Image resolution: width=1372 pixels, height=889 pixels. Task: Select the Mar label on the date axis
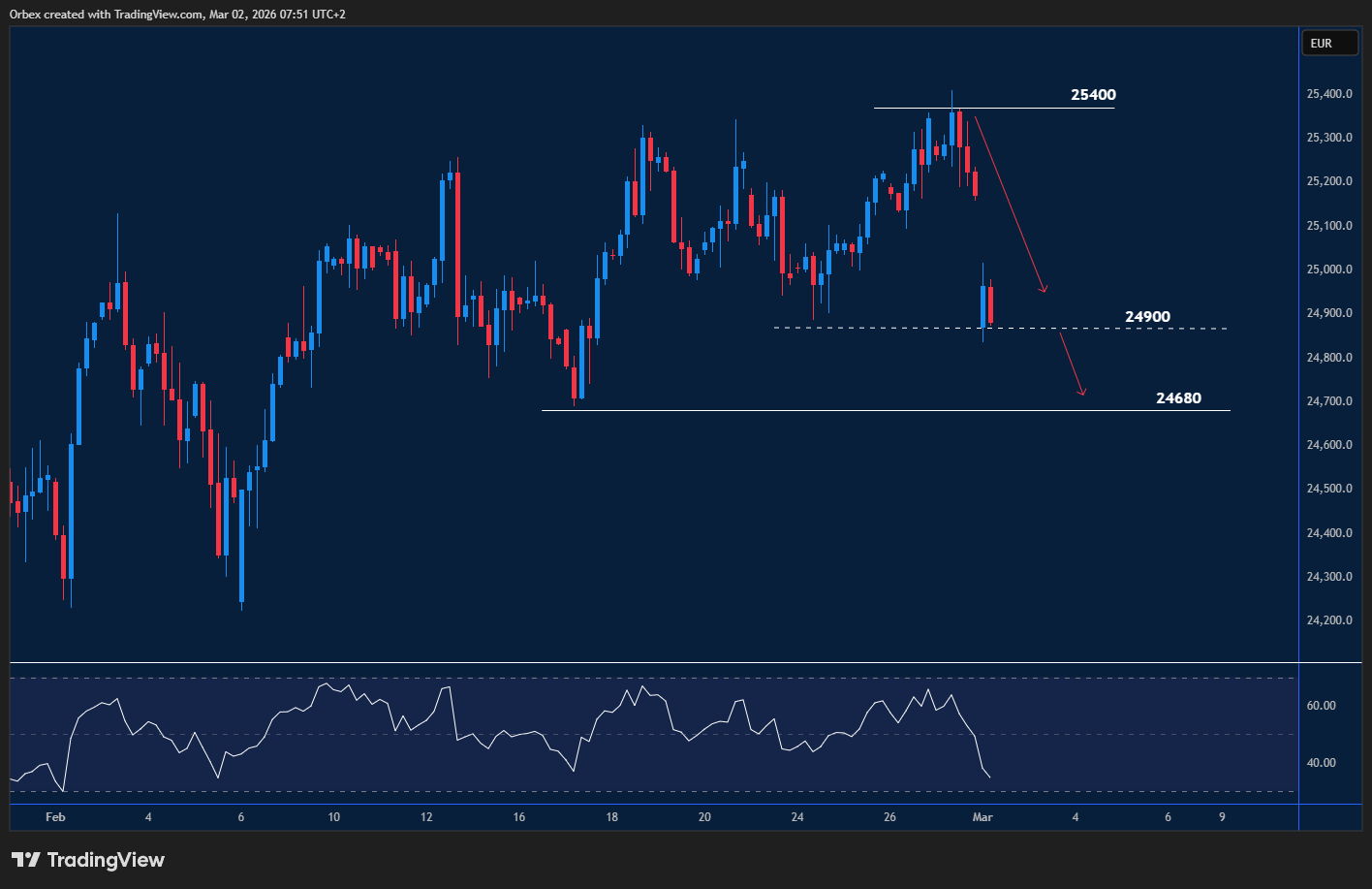984,817
